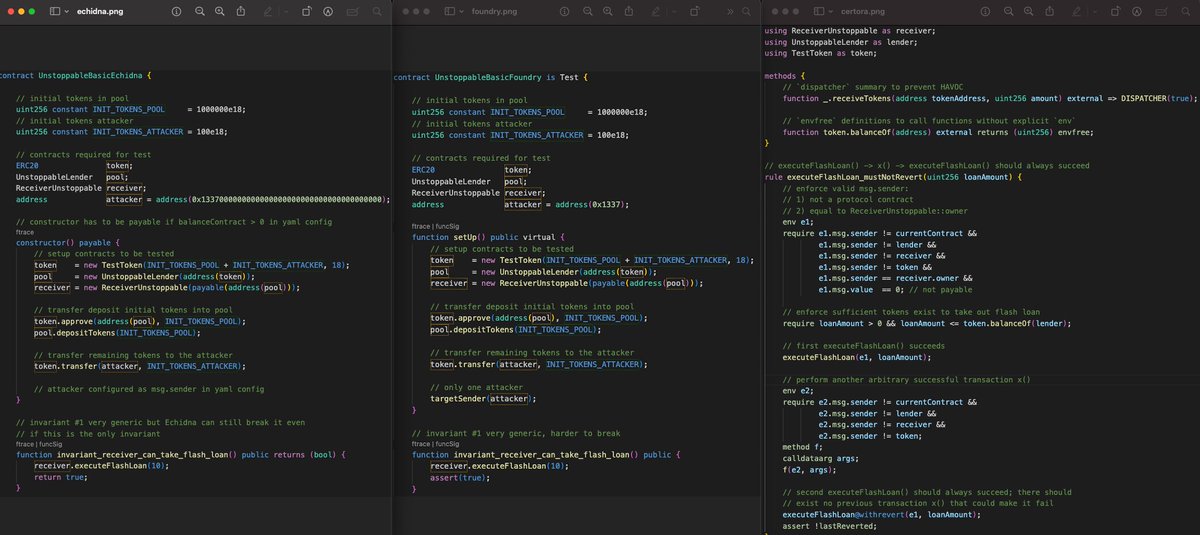
Task: Expand toolbar overflow chevrons in foundry.png window
Action: tap(730, 12)
